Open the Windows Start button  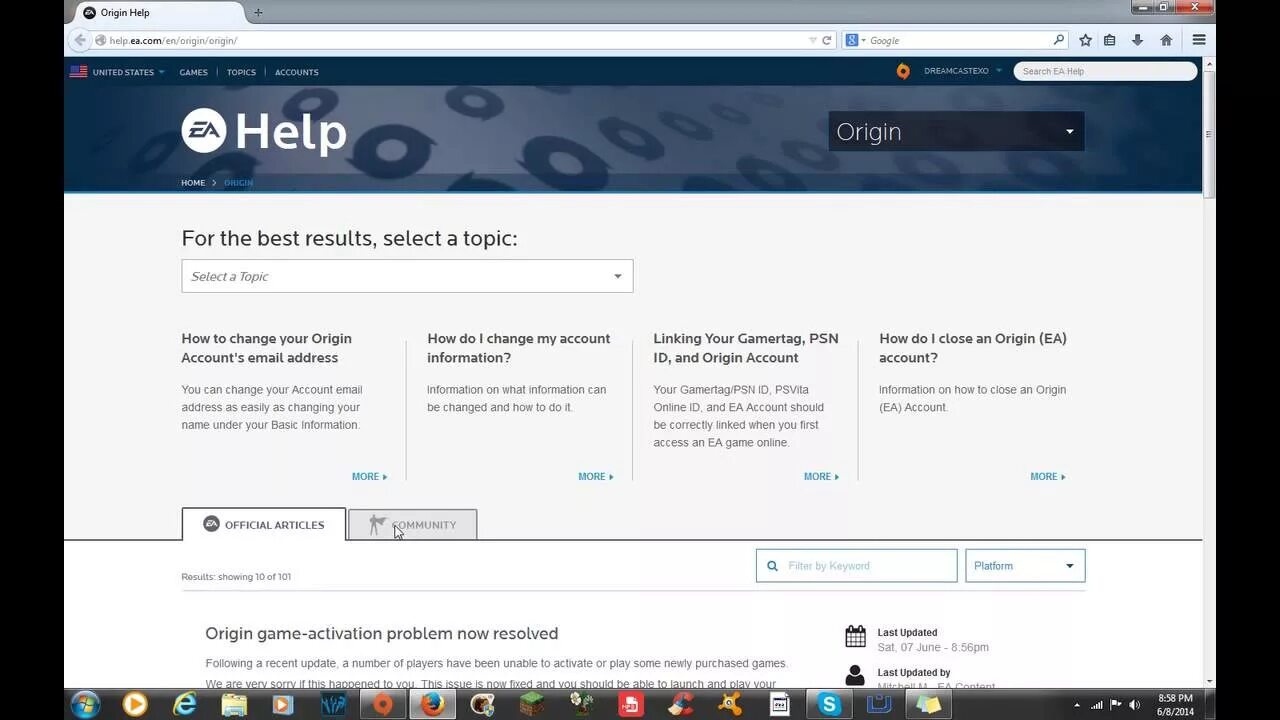tap(85, 704)
